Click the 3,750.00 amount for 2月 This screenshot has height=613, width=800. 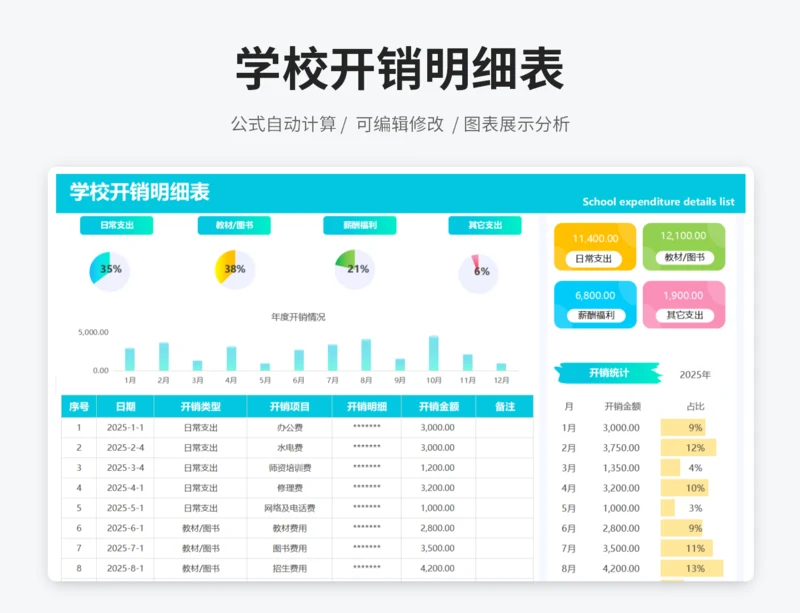point(621,448)
